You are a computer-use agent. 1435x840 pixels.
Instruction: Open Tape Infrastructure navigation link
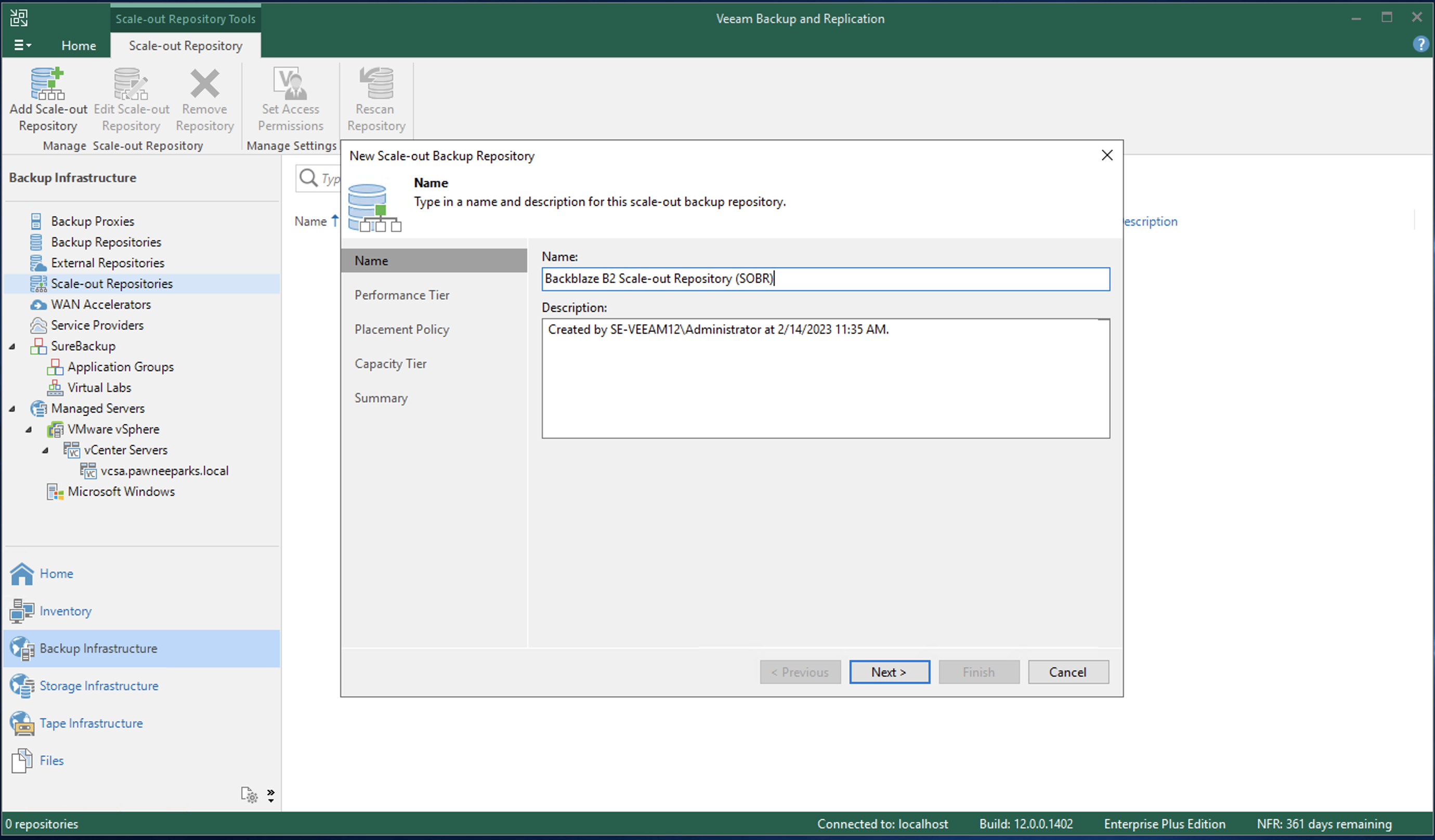click(91, 723)
